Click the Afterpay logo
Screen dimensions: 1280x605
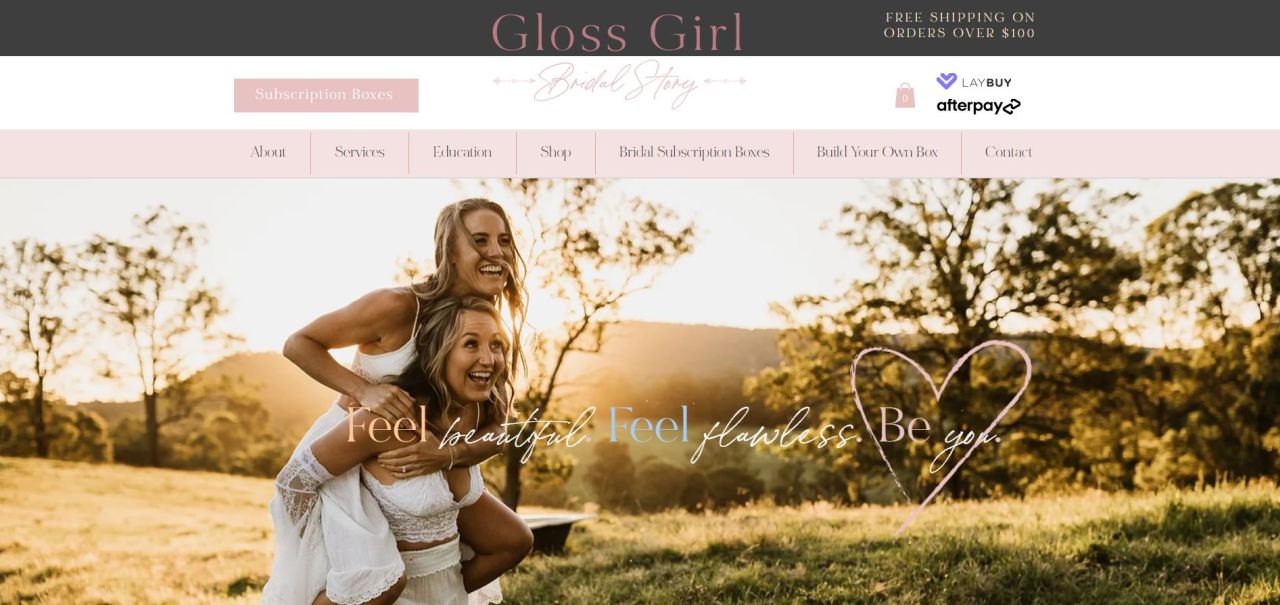pyautogui.click(x=978, y=106)
